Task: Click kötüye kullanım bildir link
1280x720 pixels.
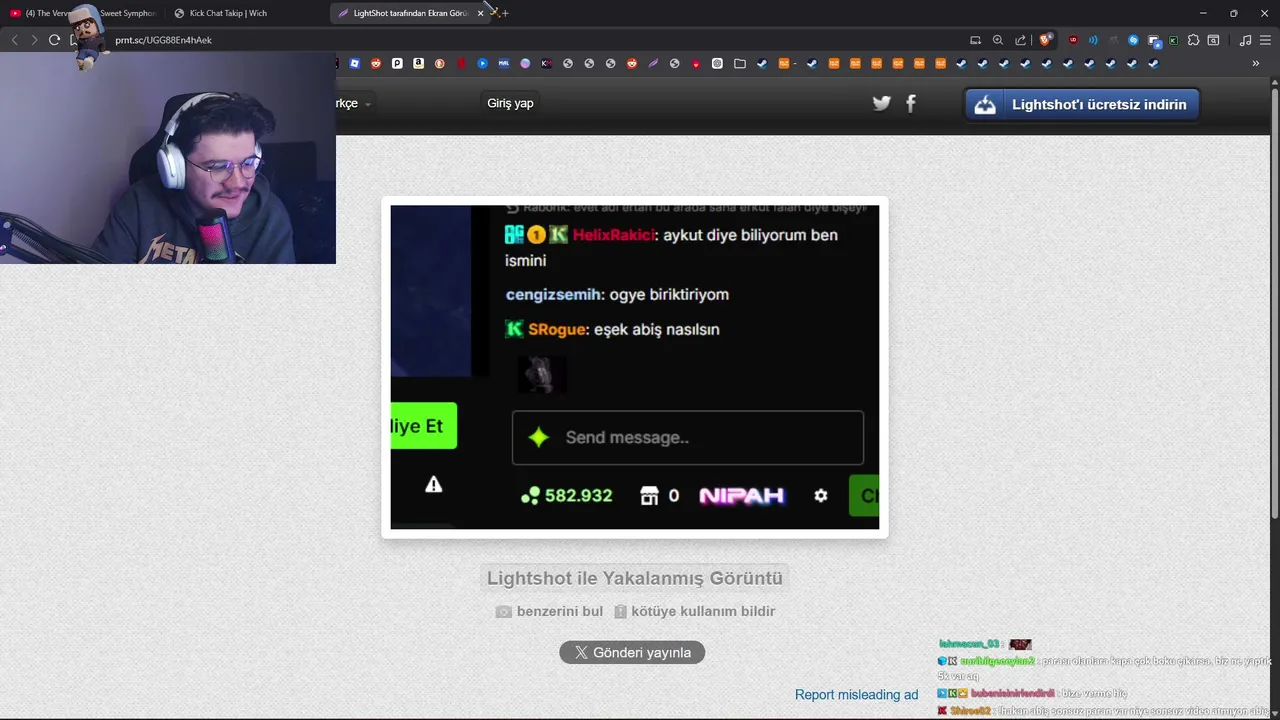Action: [695, 611]
